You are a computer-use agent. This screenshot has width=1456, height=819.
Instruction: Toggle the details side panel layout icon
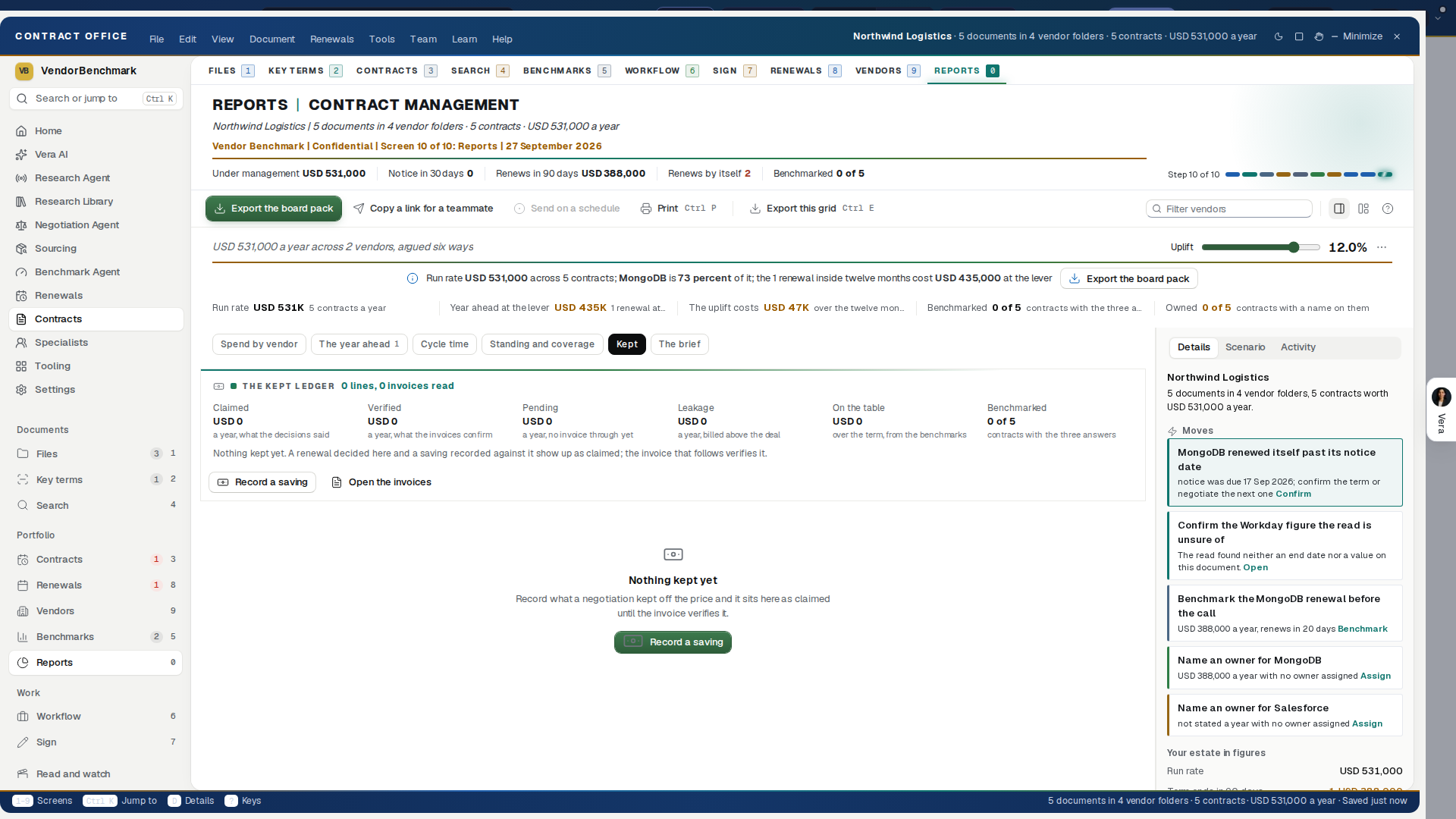pos(1339,209)
